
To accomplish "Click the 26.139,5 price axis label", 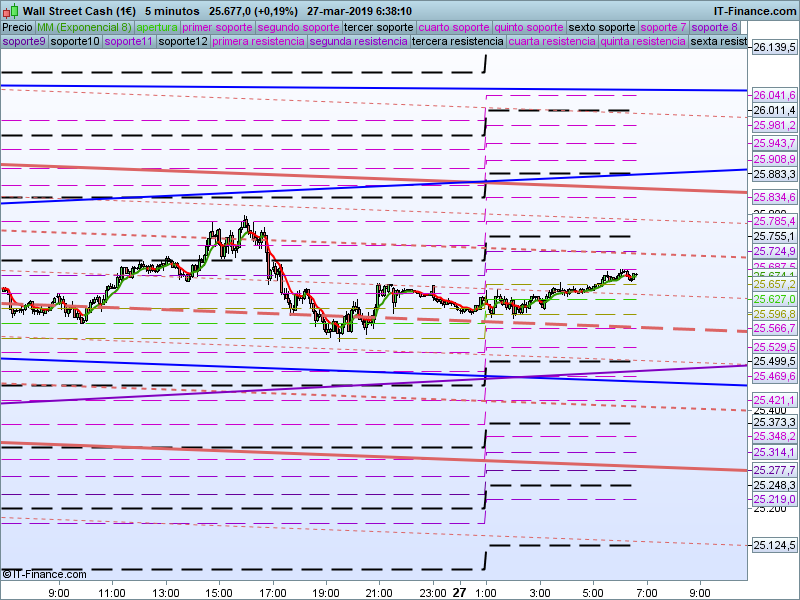I will coord(774,47).
